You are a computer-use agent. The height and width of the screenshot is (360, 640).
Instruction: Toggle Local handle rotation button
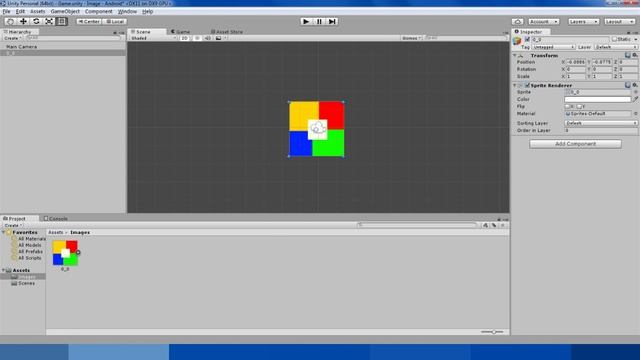point(115,21)
